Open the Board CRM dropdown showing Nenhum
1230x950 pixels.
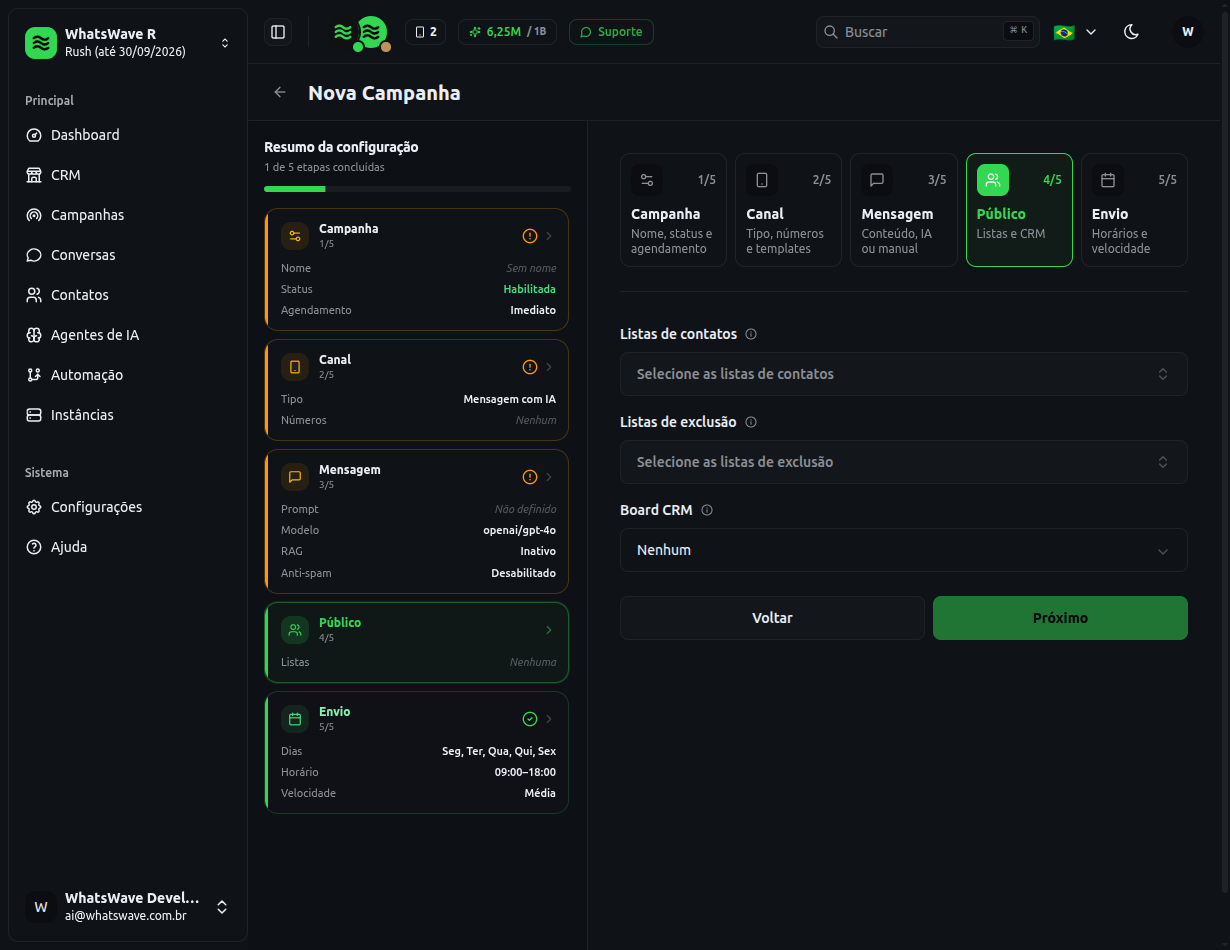904,550
